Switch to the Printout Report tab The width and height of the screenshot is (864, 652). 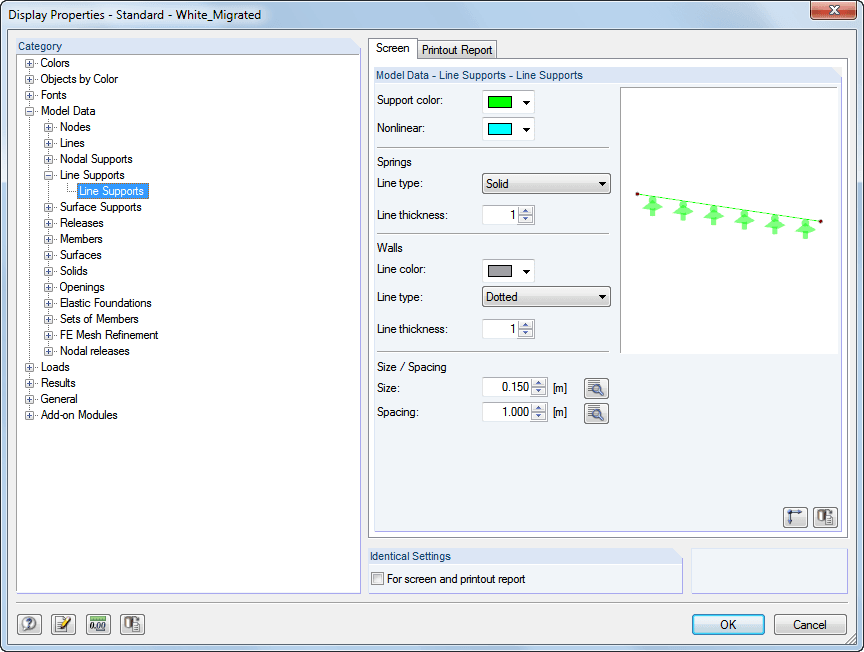coord(457,48)
